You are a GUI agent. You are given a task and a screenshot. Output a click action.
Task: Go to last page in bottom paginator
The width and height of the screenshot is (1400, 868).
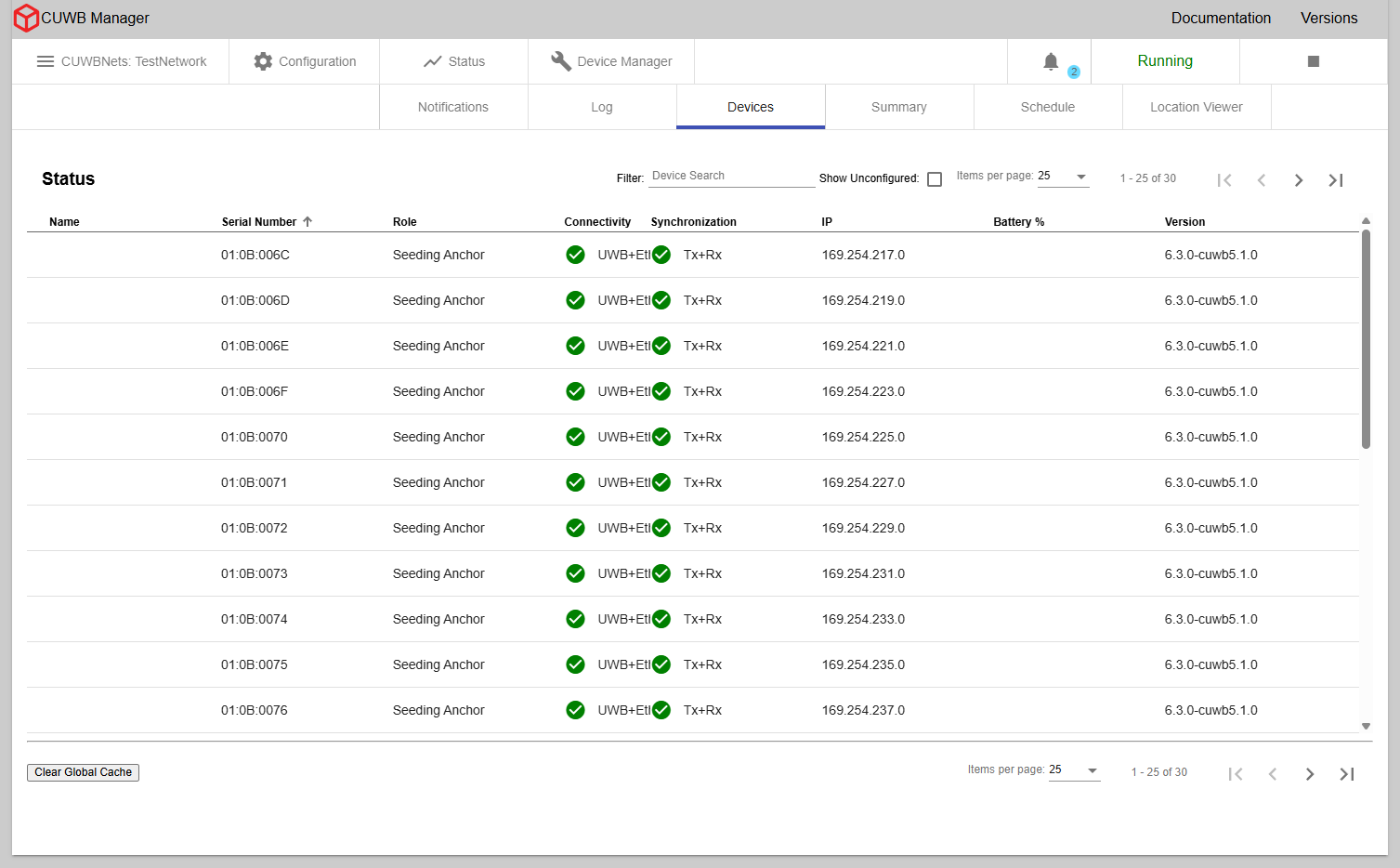pyautogui.click(x=1347, y=774)
